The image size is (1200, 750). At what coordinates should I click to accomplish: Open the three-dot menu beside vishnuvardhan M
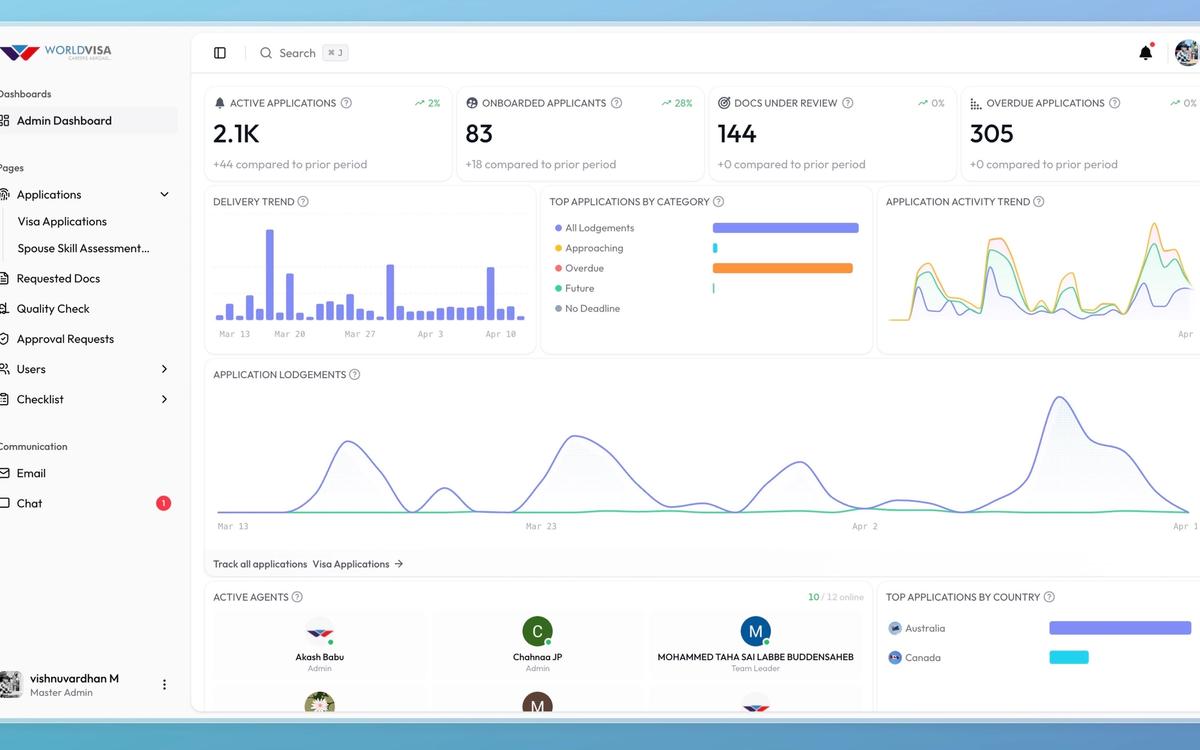(x=164, y=684)
